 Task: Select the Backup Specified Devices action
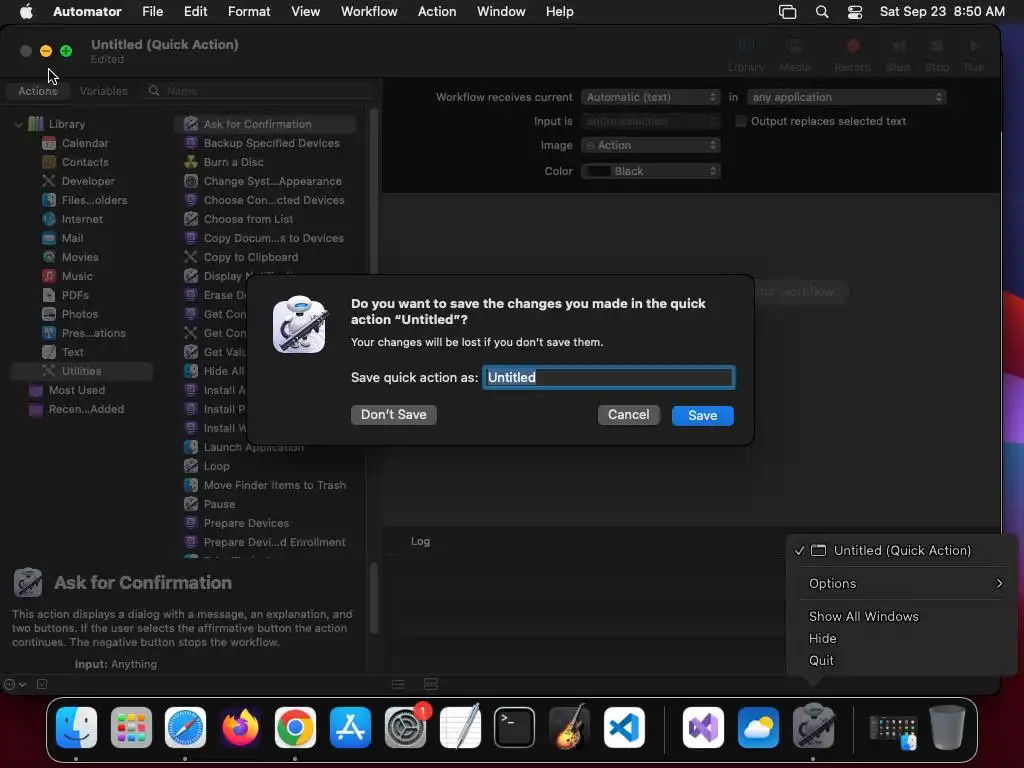(x=265, y=143)
